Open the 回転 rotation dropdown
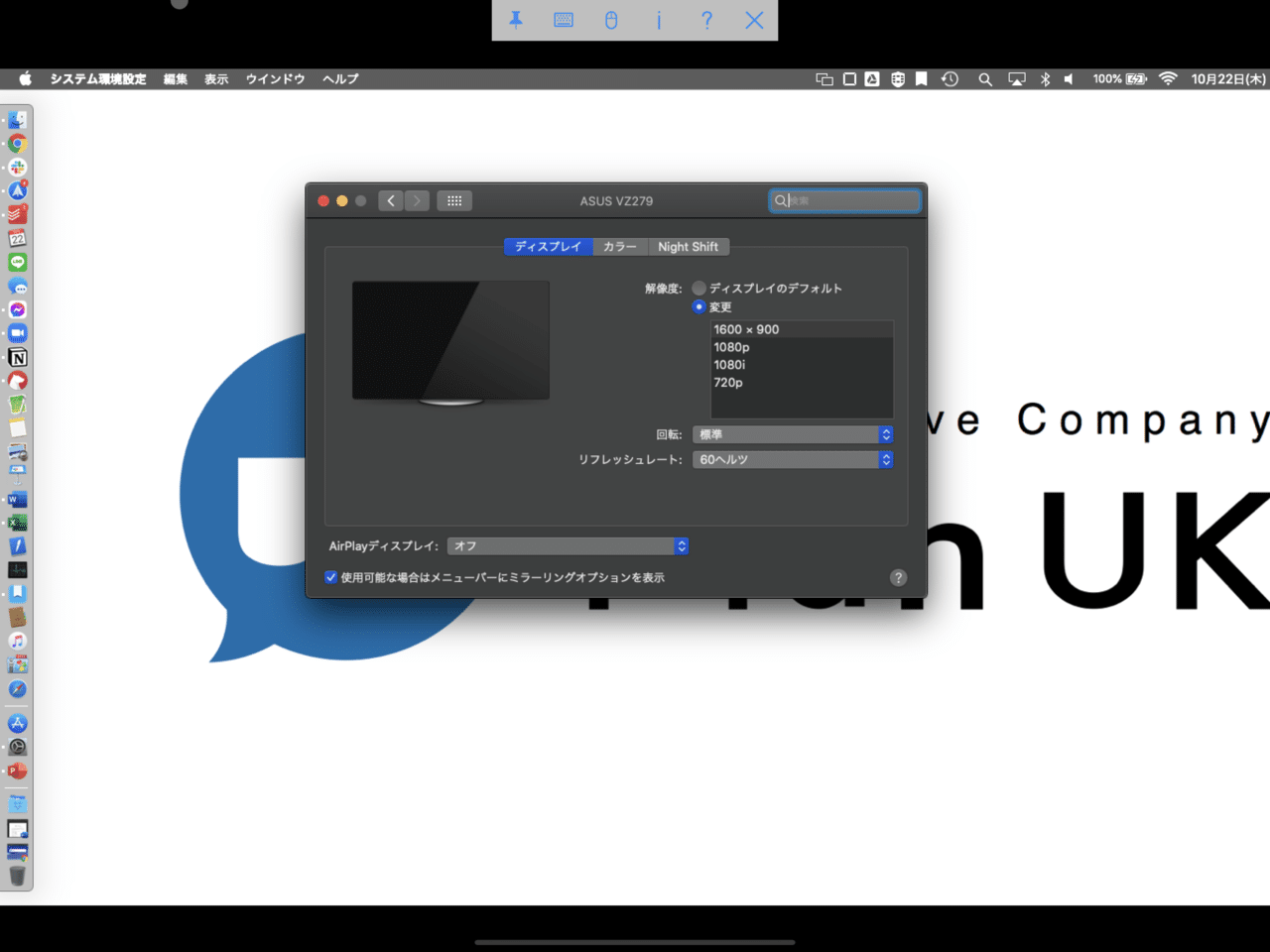The height and width of the screenshot is (952, 1270). [x=793, y=434]
